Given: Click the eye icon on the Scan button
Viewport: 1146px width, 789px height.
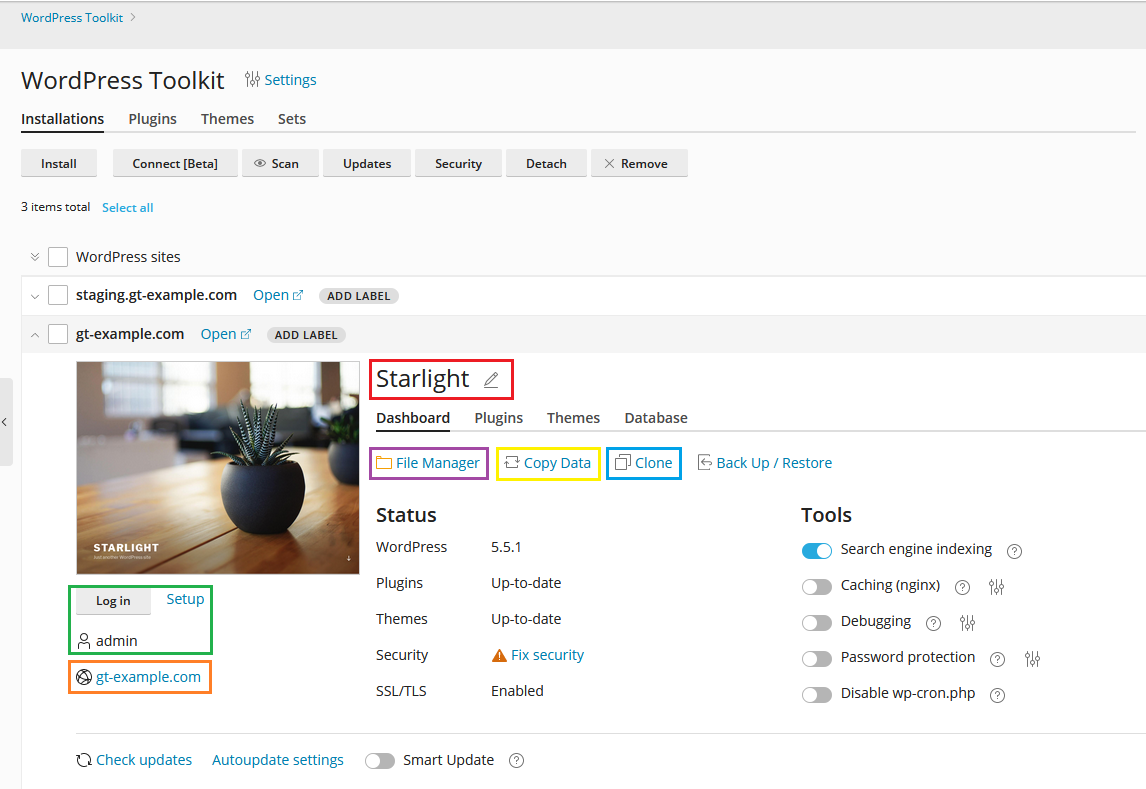Looking at the screenshot, I should tap(259, 164).
